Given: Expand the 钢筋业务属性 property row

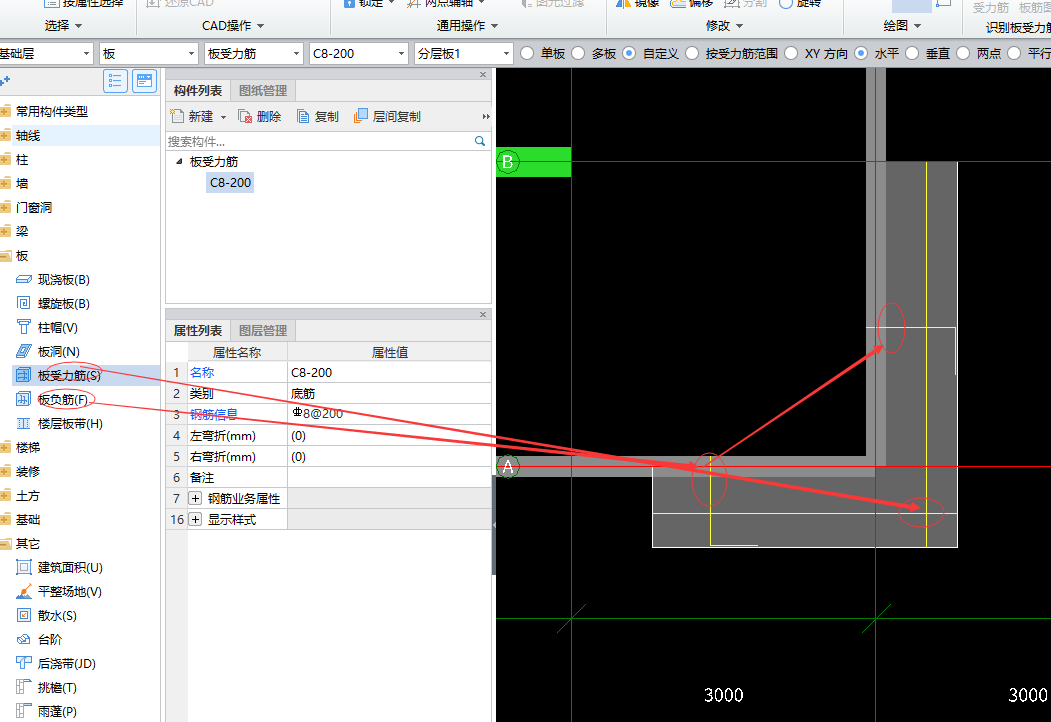Looking at the screenshot, I should click(195, 498).
